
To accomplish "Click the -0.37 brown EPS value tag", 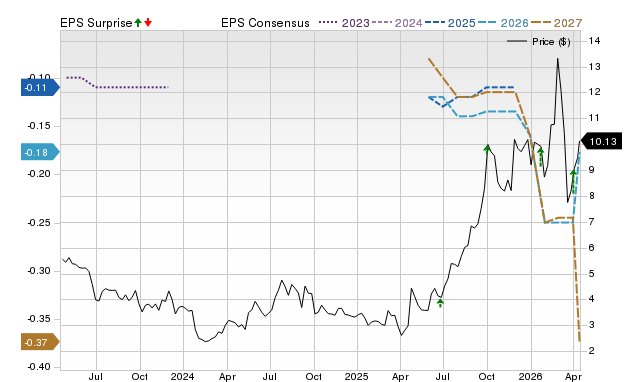I will (x=40, y=342).
